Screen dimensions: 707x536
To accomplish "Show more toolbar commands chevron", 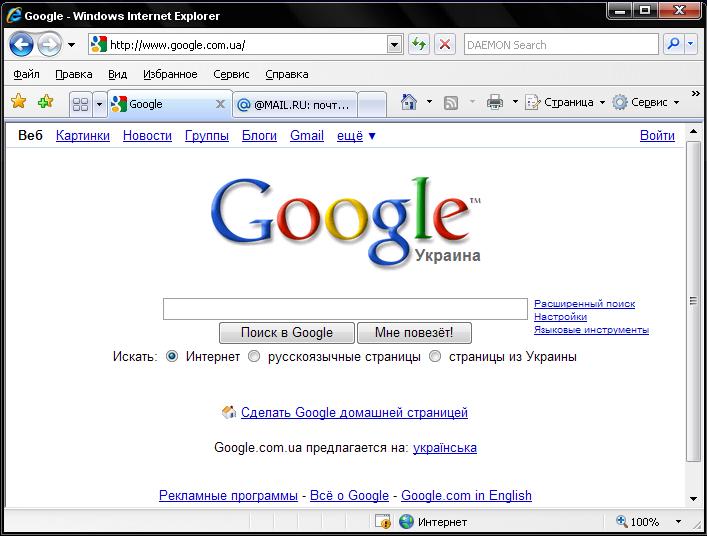I will (x=696, y=93).
